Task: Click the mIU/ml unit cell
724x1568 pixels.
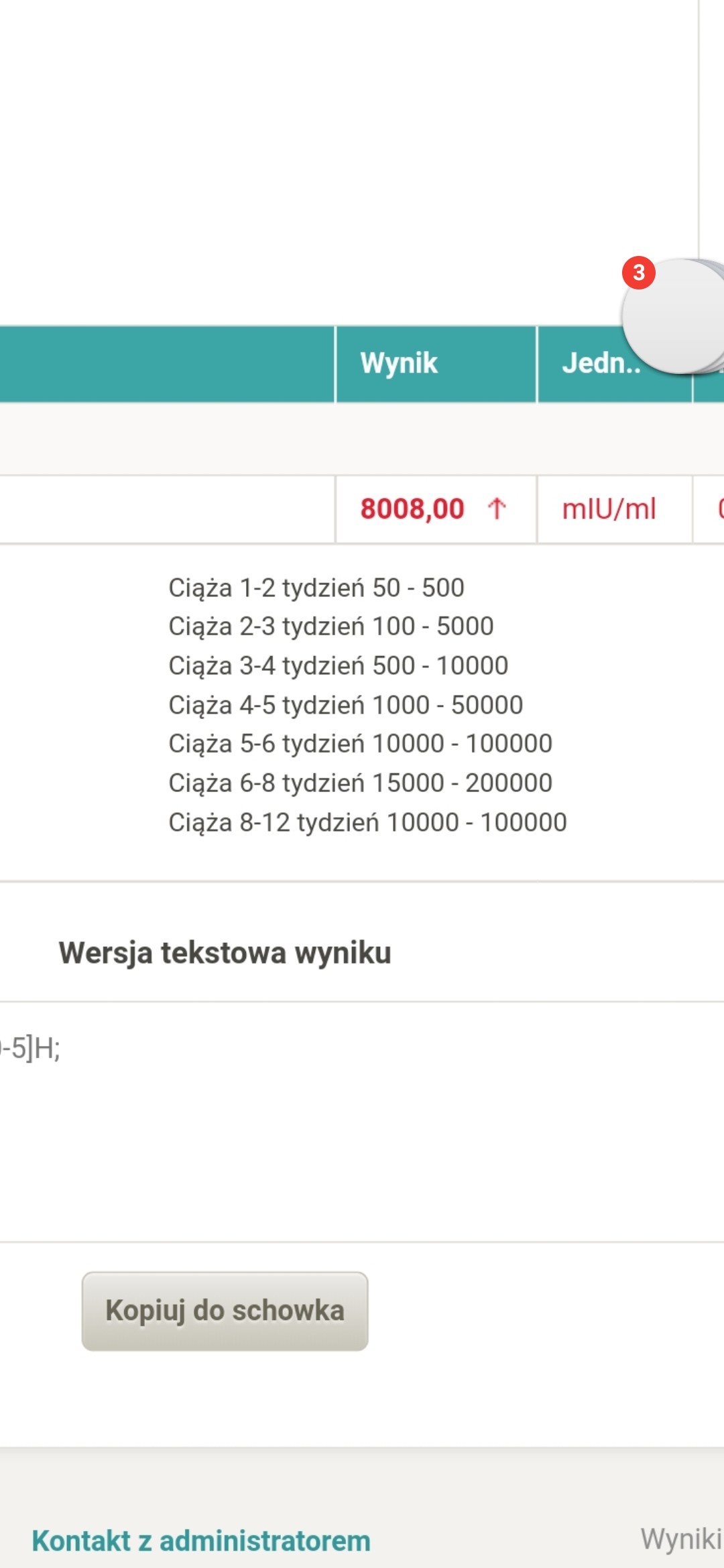Action: click(x=609, y=509)
